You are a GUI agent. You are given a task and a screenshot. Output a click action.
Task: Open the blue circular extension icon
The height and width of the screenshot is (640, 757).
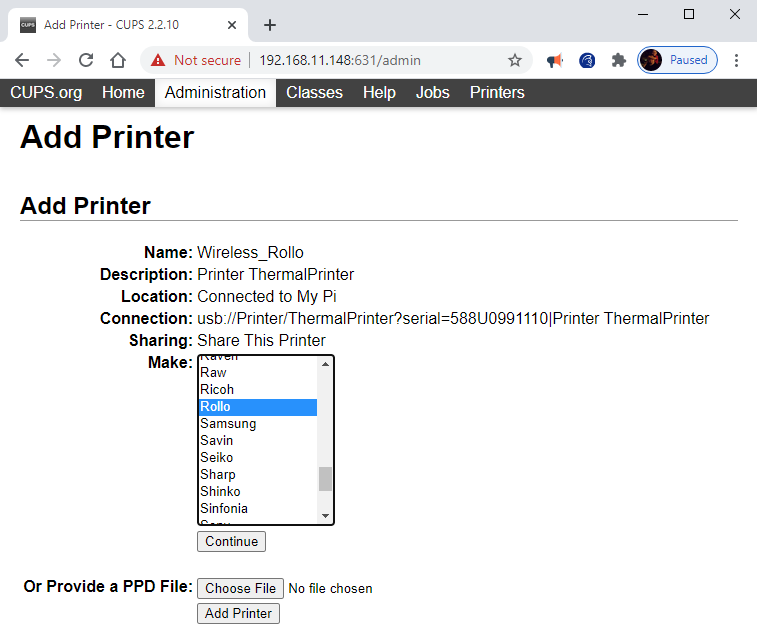click(587, 60)
